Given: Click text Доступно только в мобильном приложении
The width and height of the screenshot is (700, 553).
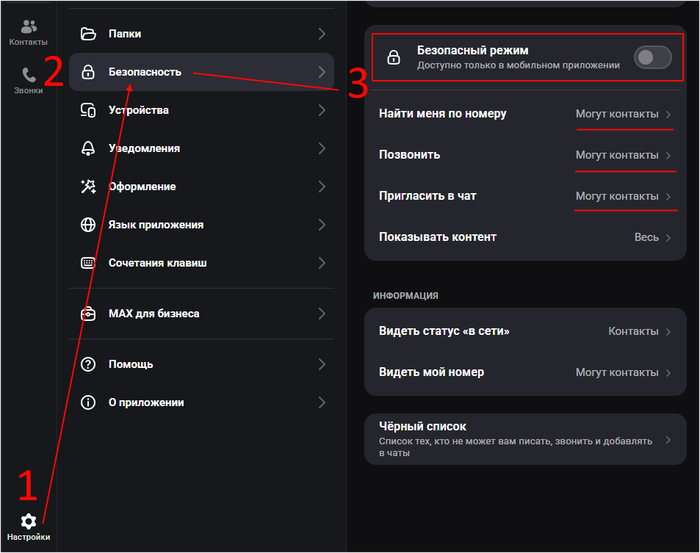Looking at the screenshot, I should click(518, 66).
